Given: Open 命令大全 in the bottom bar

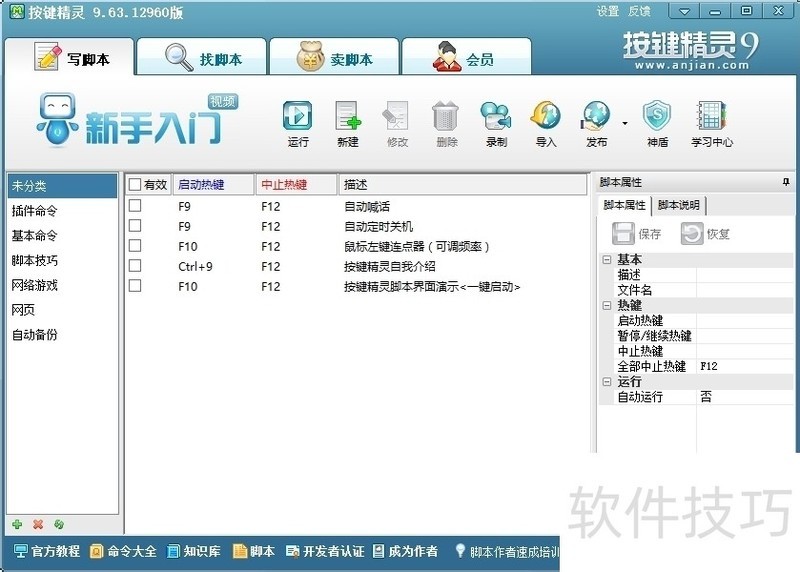Looking at the screenshot, I should [x=123, y=551].
